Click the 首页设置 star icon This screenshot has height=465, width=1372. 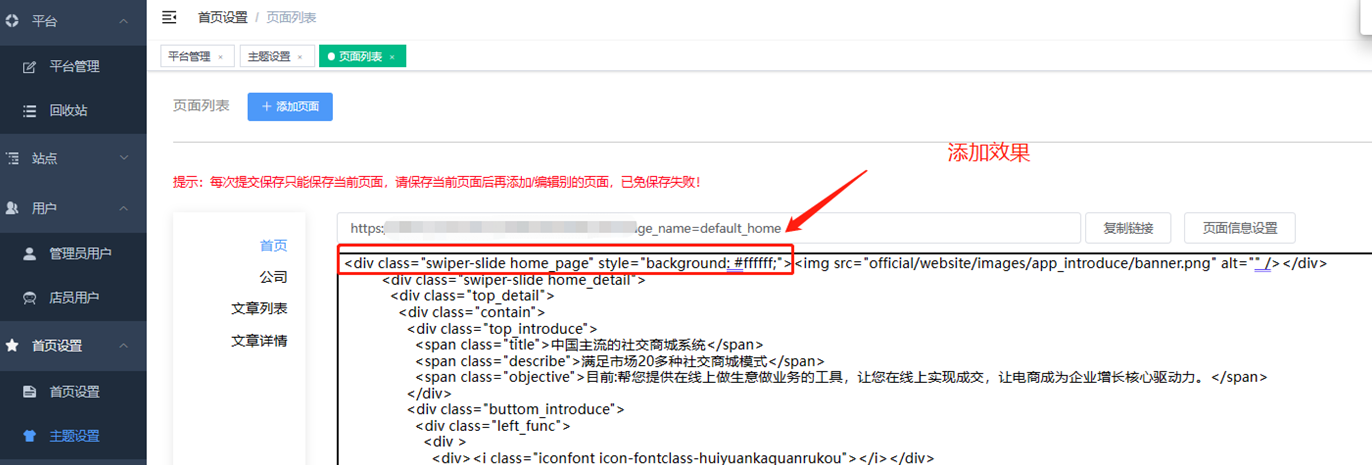point(12,345)
